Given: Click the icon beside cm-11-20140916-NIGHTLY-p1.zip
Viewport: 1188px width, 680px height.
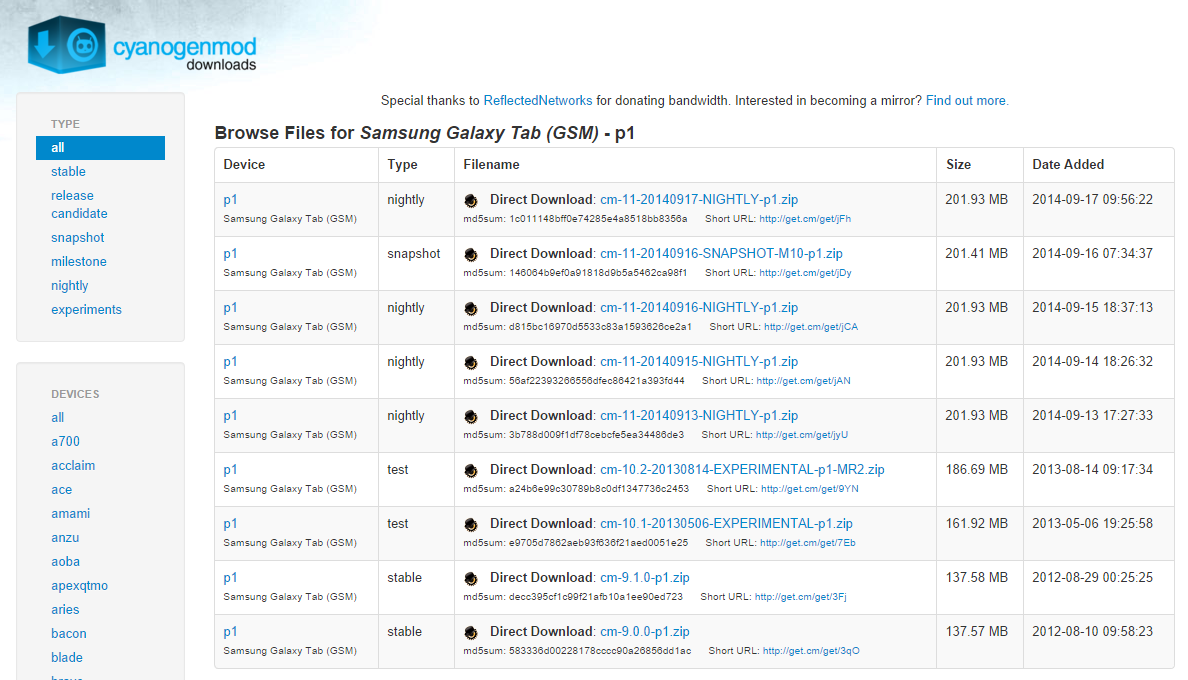Looking at the screenshot, I should click(471, 308).
